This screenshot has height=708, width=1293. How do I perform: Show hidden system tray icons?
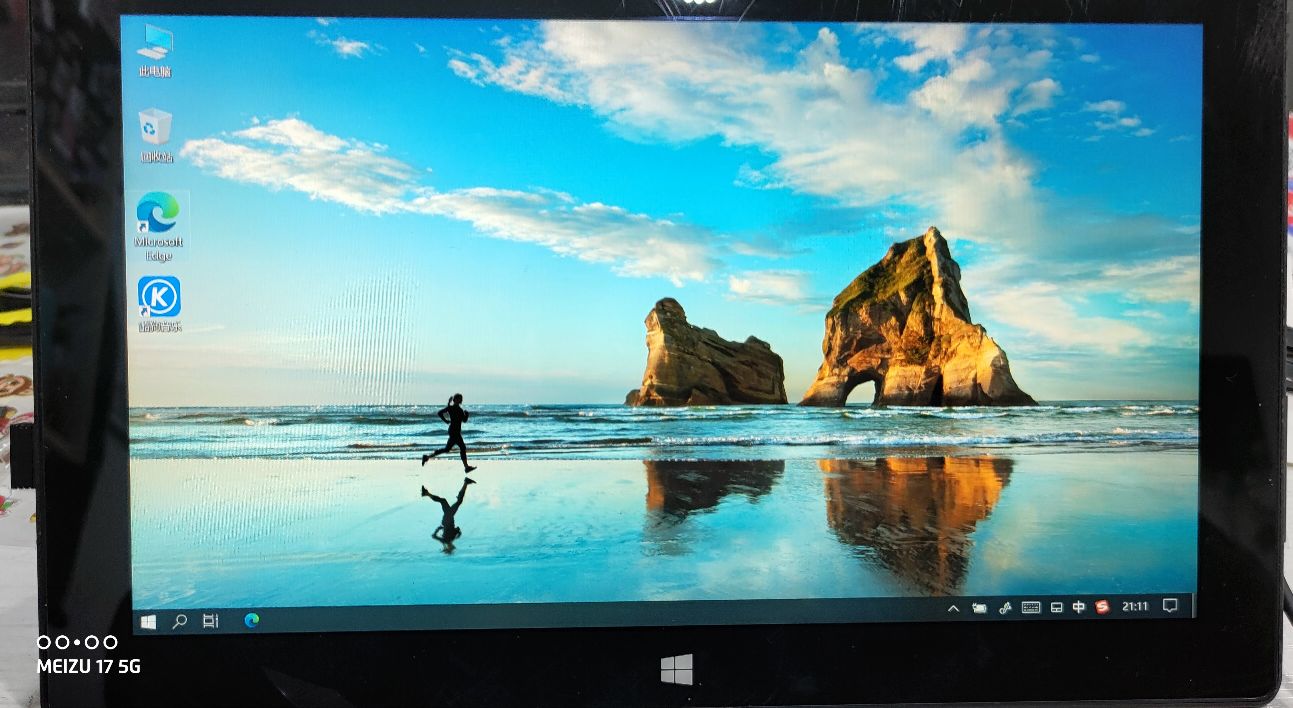953,608
